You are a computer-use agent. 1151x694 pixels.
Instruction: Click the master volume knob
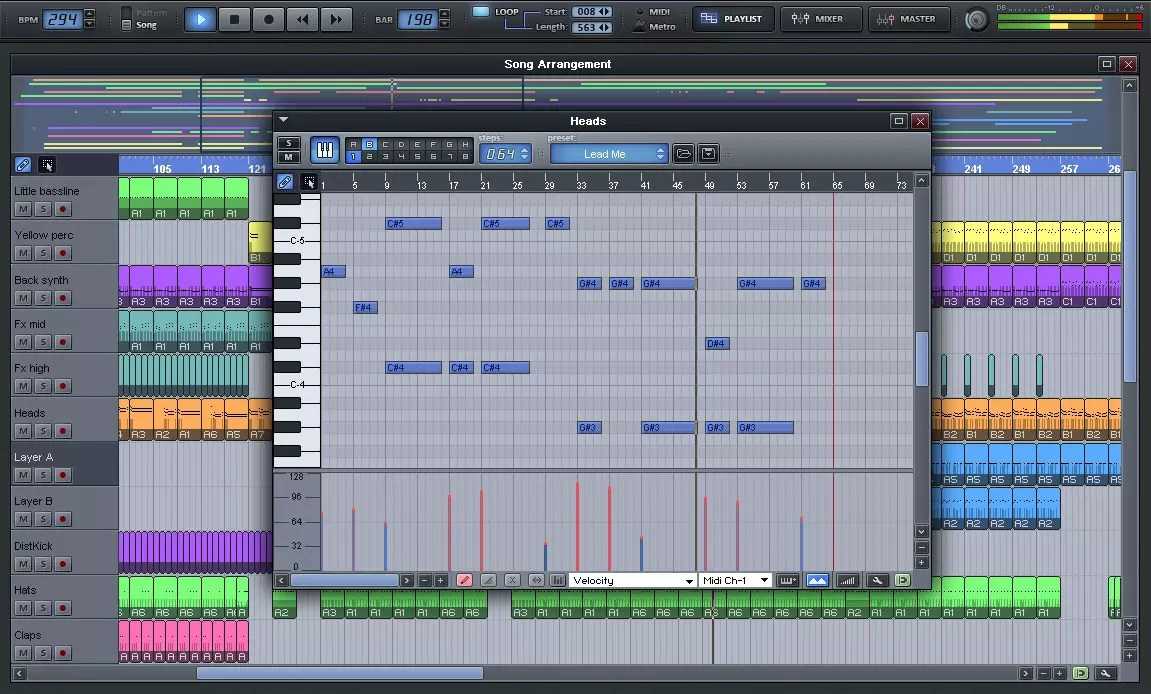click(975, 19)
